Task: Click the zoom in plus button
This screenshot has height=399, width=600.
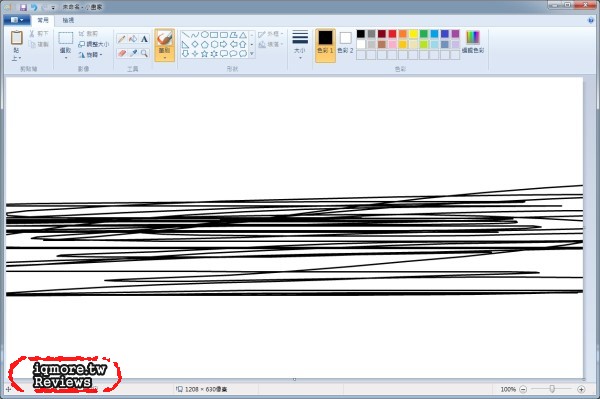Action: tap(581, 389)
